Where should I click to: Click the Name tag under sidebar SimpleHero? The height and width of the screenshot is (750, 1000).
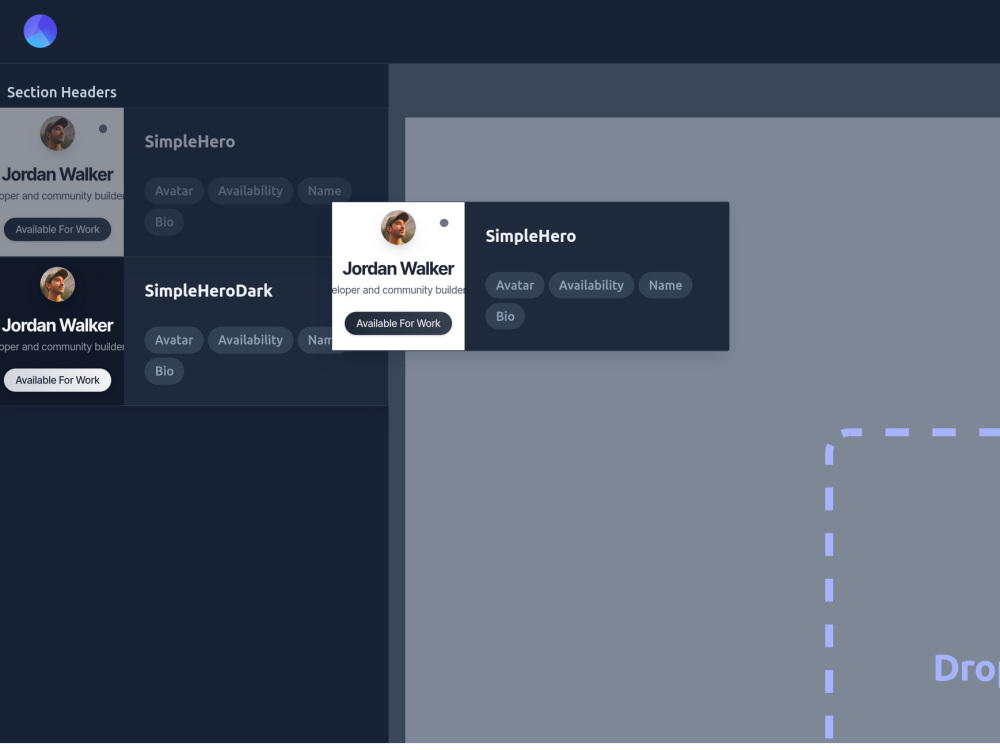(x=324, y=191)
